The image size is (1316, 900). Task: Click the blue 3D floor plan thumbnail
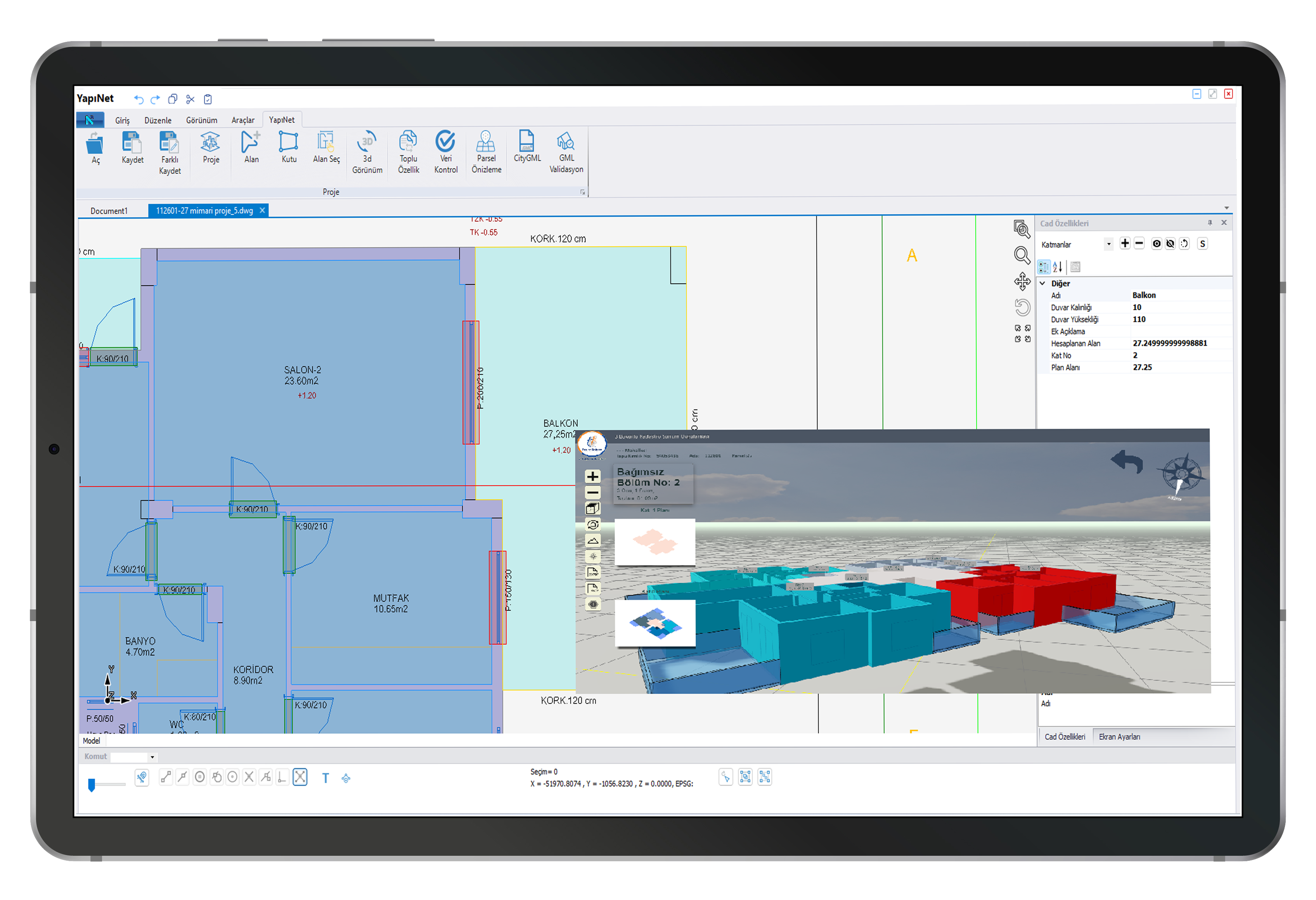[x=655, y=623]
